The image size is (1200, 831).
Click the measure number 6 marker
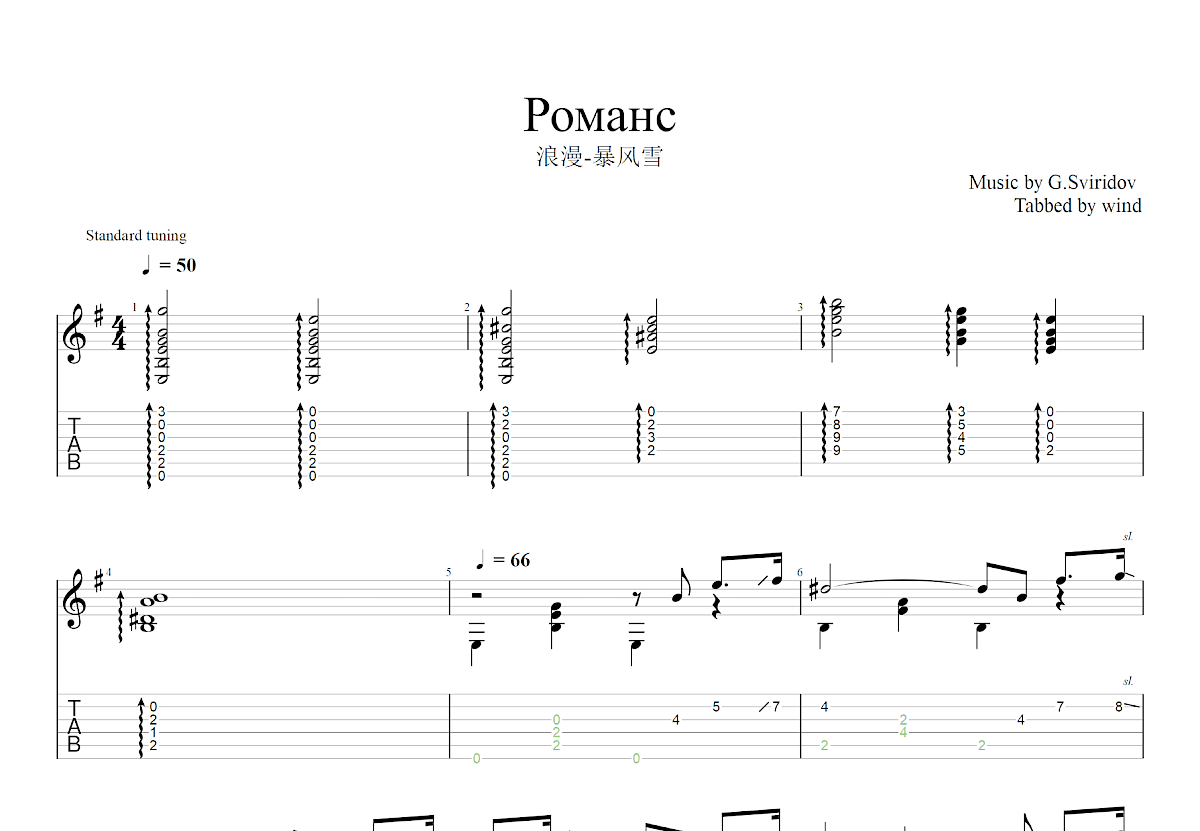(x=800, y=573)
